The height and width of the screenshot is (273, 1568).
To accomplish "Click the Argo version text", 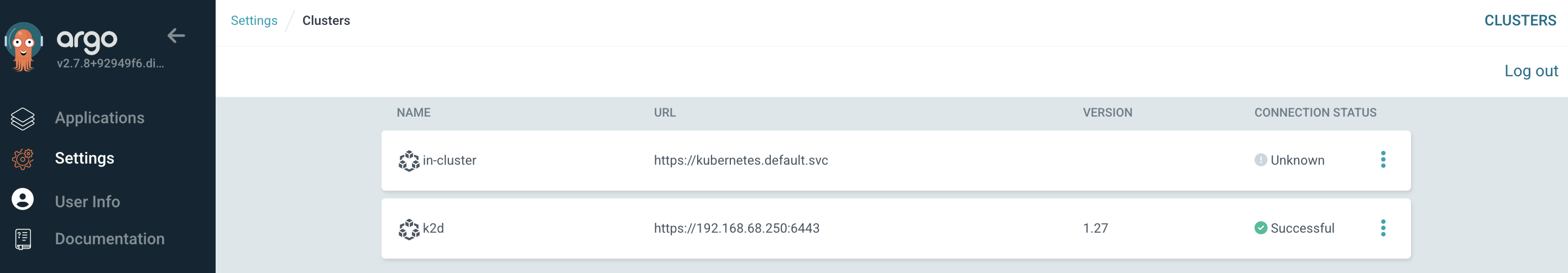I will [110, 63].
